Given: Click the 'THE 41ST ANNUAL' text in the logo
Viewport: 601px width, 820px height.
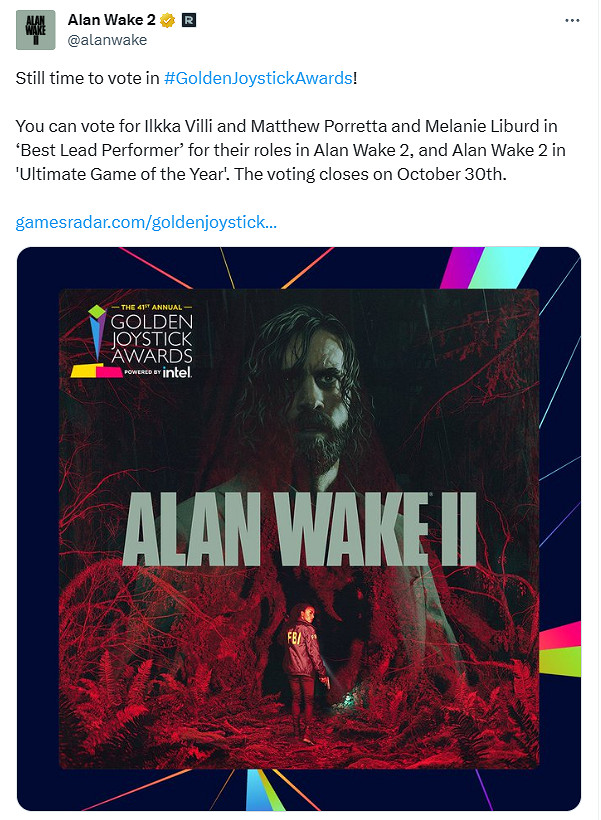Looking at the screenshot, I should tap(152, 307).
